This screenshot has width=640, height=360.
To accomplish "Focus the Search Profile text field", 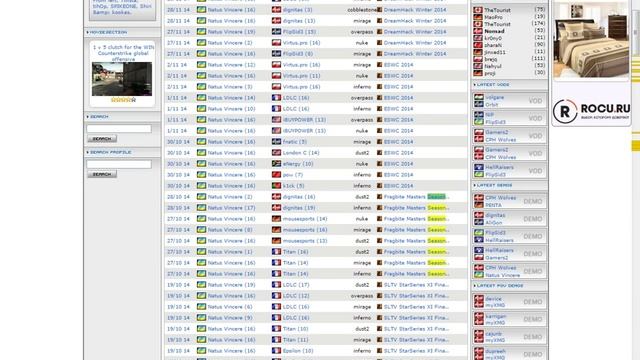I will [119, 164].
